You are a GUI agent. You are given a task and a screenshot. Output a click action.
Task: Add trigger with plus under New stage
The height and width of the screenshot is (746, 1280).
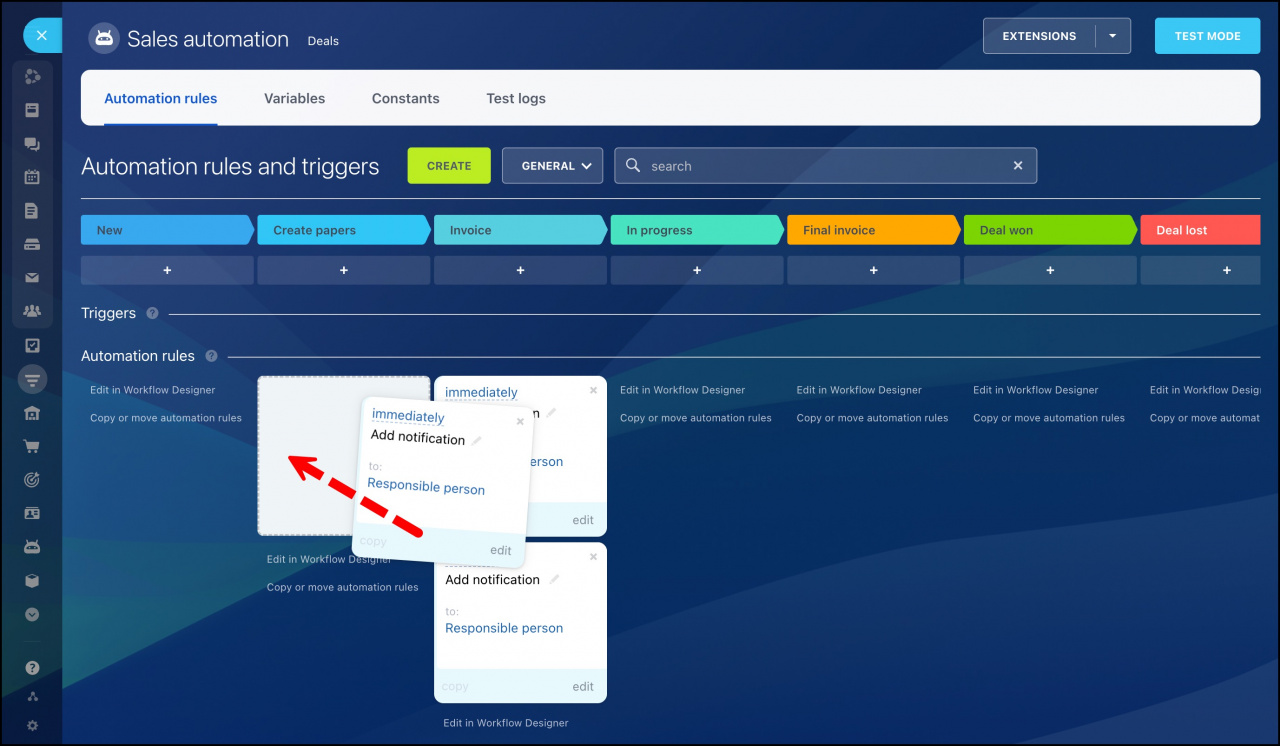[167, 270]
